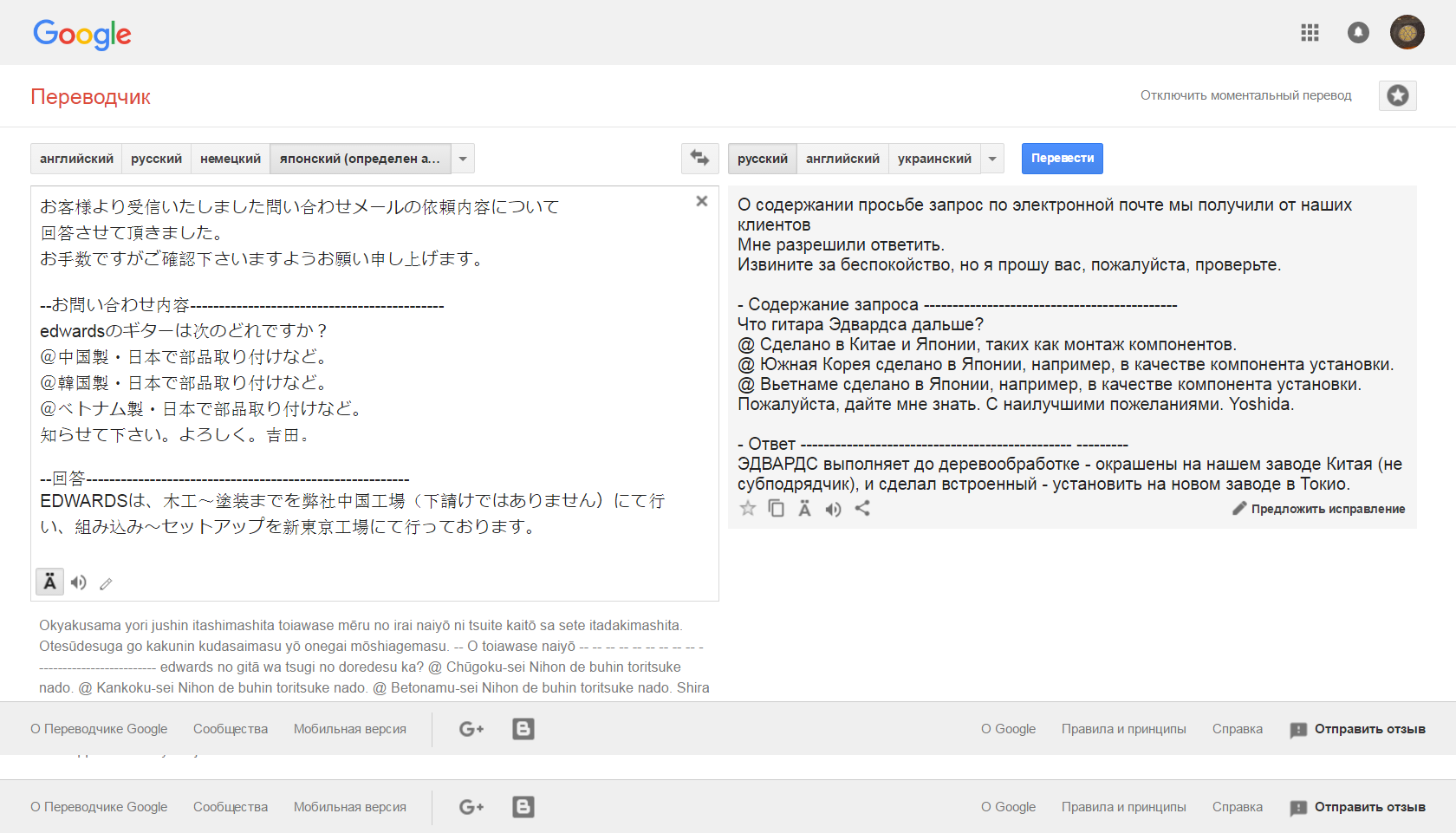Screen dimensions: 1456x833
Task: Open Google+ icon in bottom footer
Action: pos(471,807)
